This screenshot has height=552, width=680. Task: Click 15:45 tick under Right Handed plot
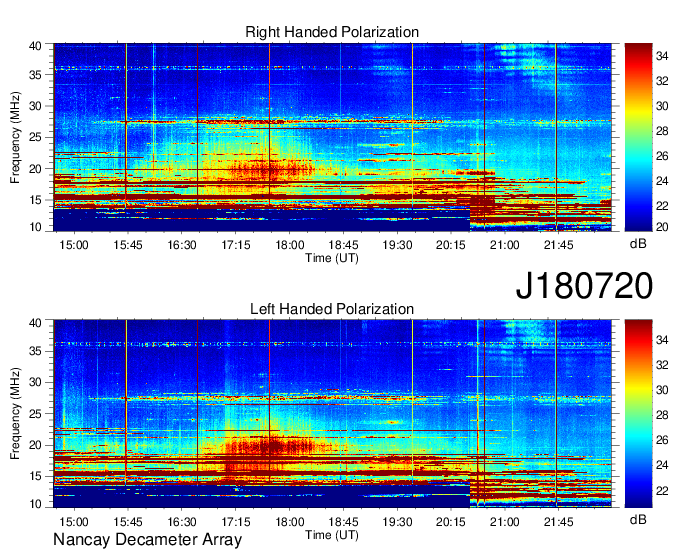(x=128, y=245)
